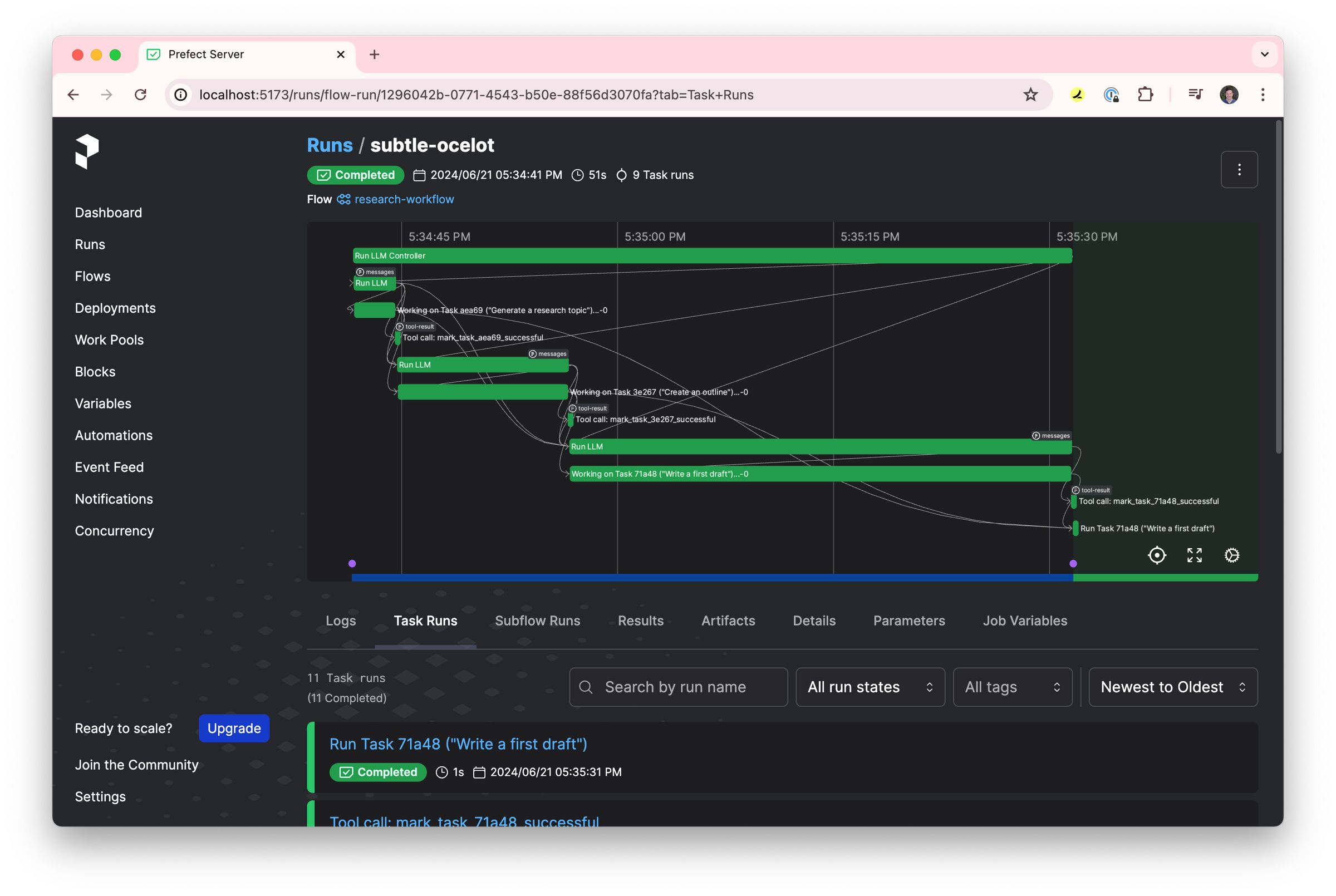Viewport: 1336px width, 896px height.
Task: Open the research-workflow flow link
Action: 404,199
